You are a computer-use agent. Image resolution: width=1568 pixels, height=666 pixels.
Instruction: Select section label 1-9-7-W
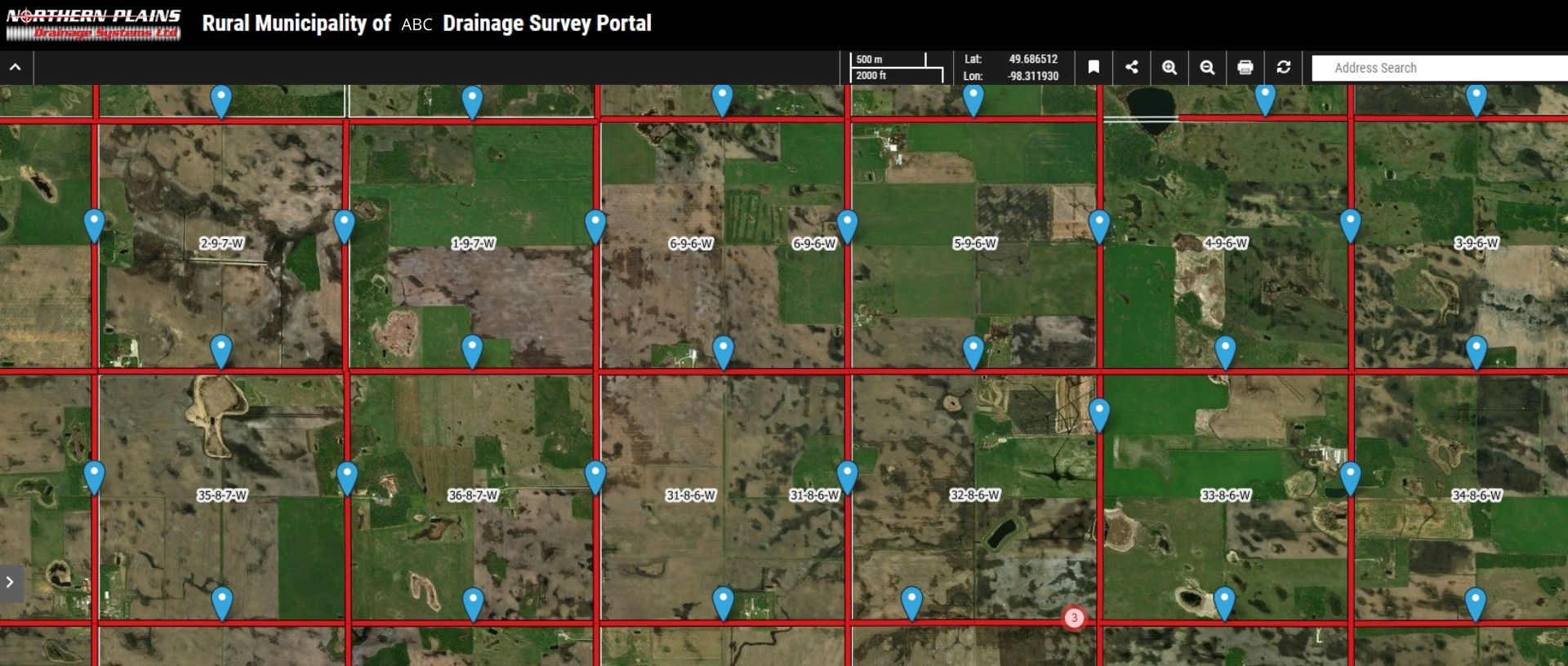[474, 243]
